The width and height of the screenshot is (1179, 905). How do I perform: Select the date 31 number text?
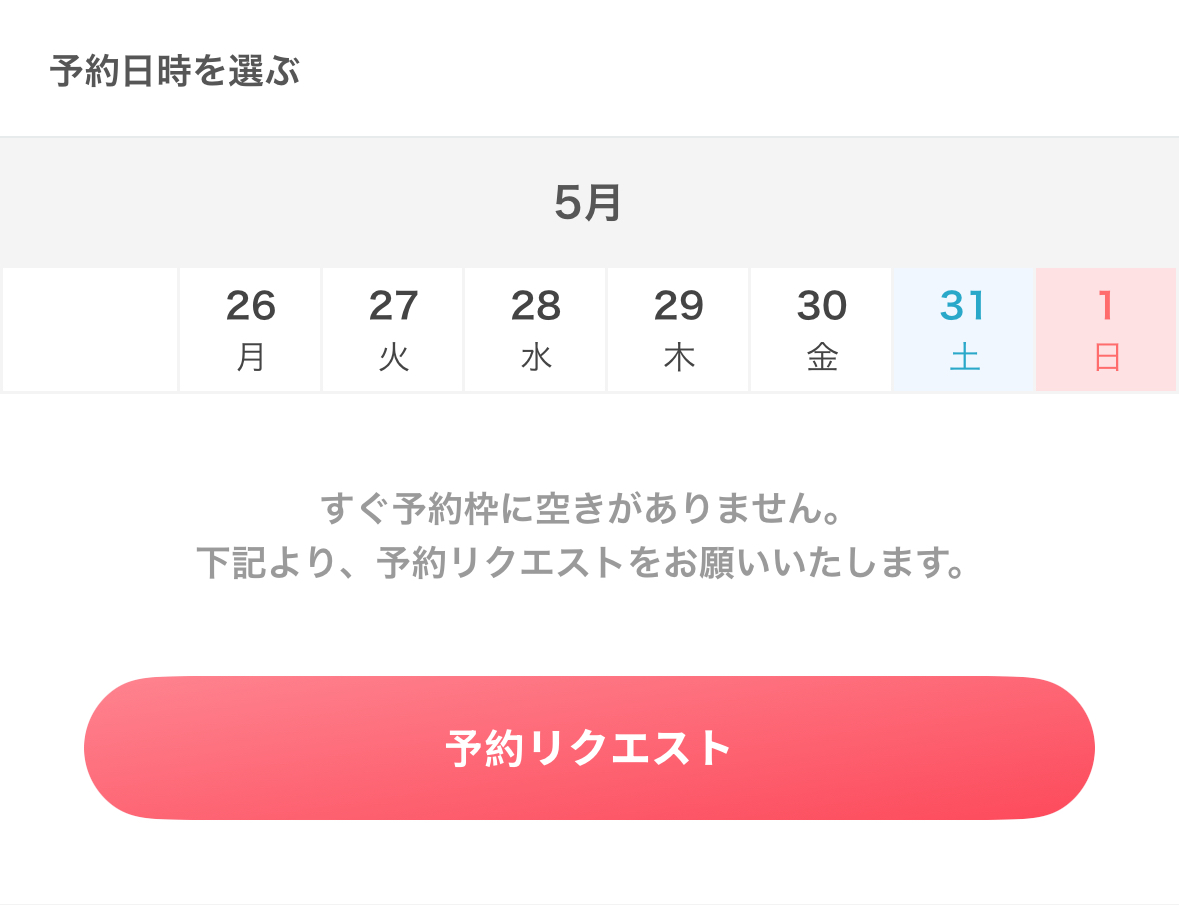coord(963,306)
